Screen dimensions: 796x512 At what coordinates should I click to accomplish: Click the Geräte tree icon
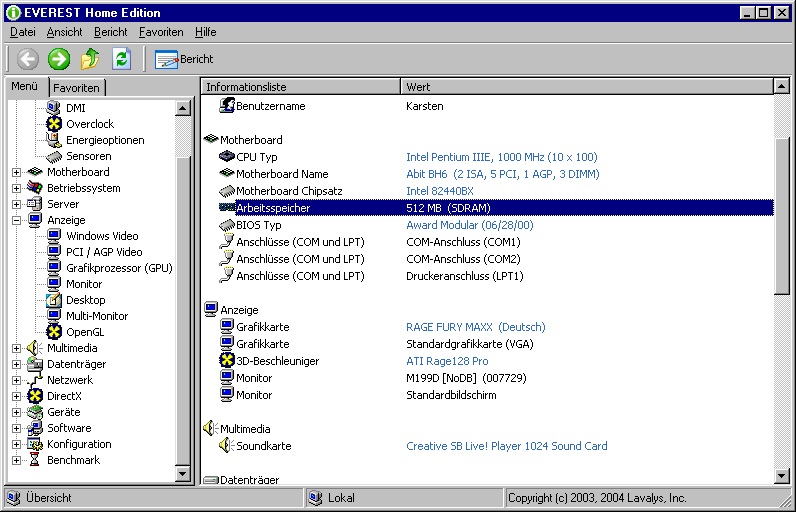(x=35, y=412)
